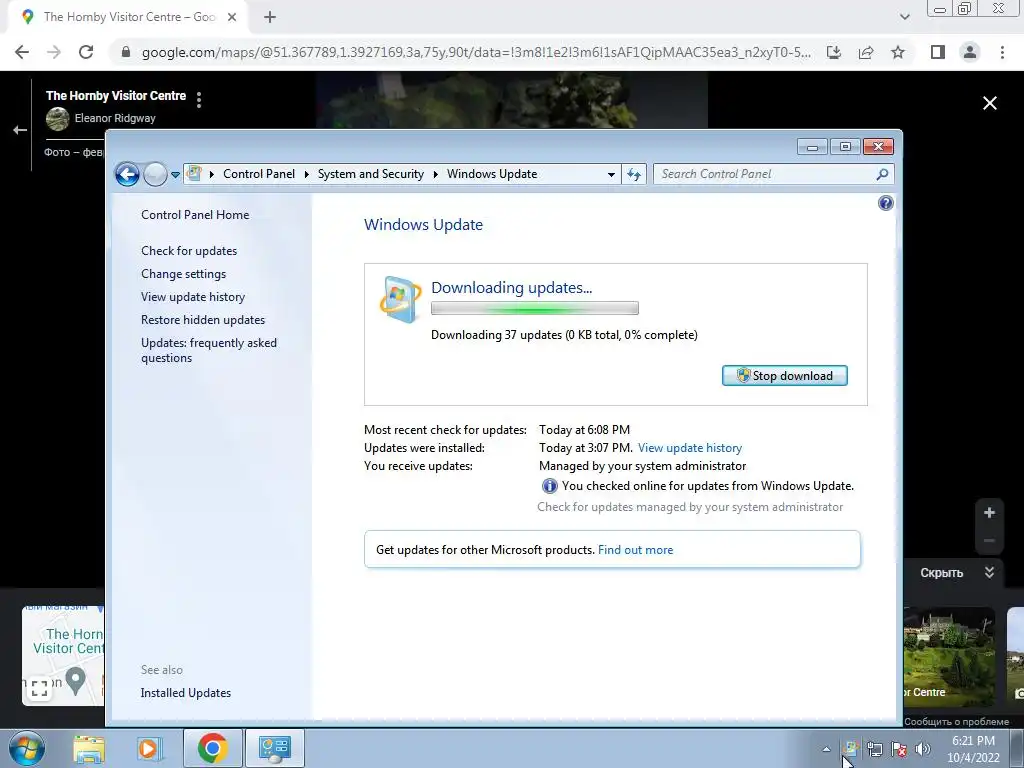Image resolution: width=1024 pixels, height=768 pixels.
Task: Click View update history beside install time
Action: point(690,448)
